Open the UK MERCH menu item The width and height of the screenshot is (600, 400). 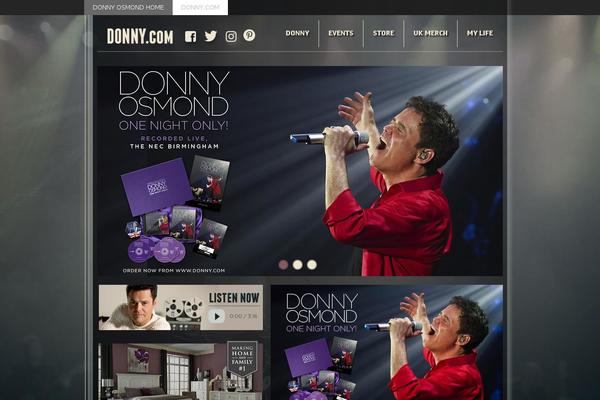[x=430, y=33]
